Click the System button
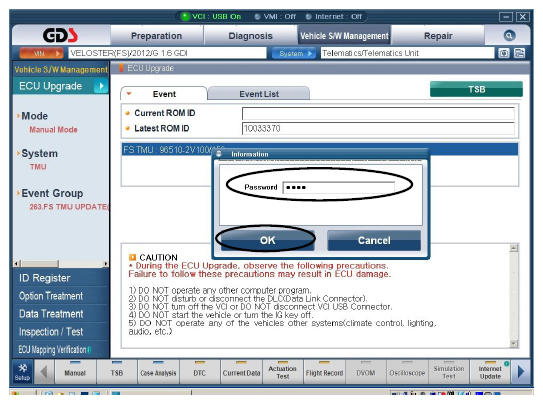The height and width of the screenshot is (404, 543). point(294,53)
